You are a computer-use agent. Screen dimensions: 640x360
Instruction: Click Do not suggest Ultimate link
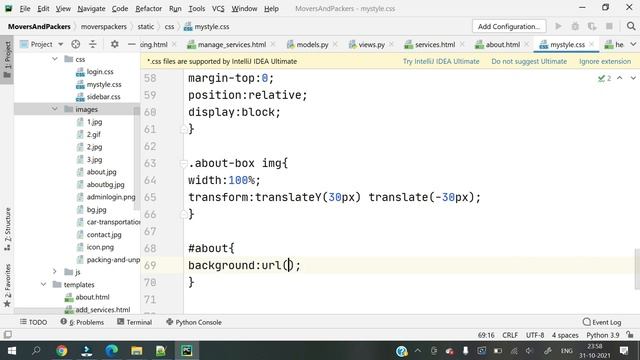pos(529,61)
